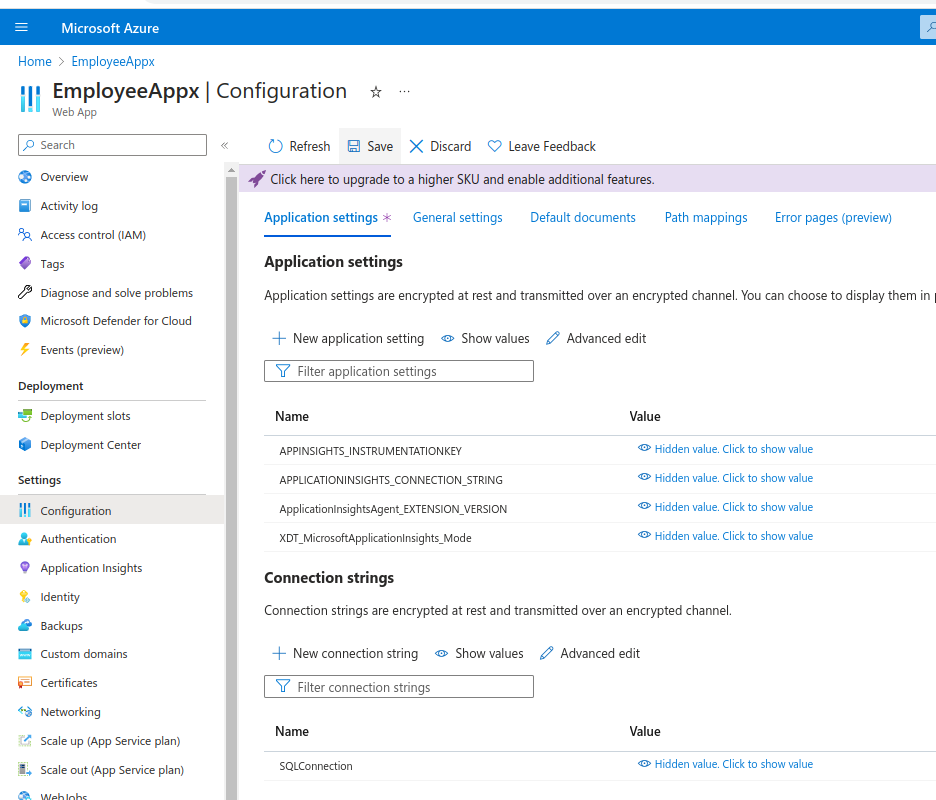936x800 pixels.
Task: Show values for connection strings
Action: pyautogui.click(x=479, y=654)
